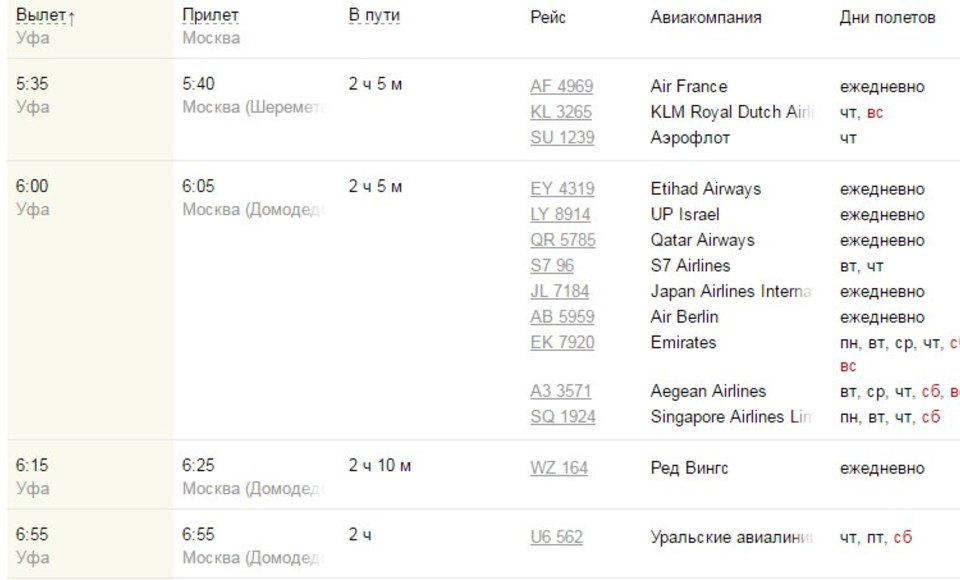
Task: Open flight KL 3265 link
Action: pyautogui.click(x=561, y=112)
